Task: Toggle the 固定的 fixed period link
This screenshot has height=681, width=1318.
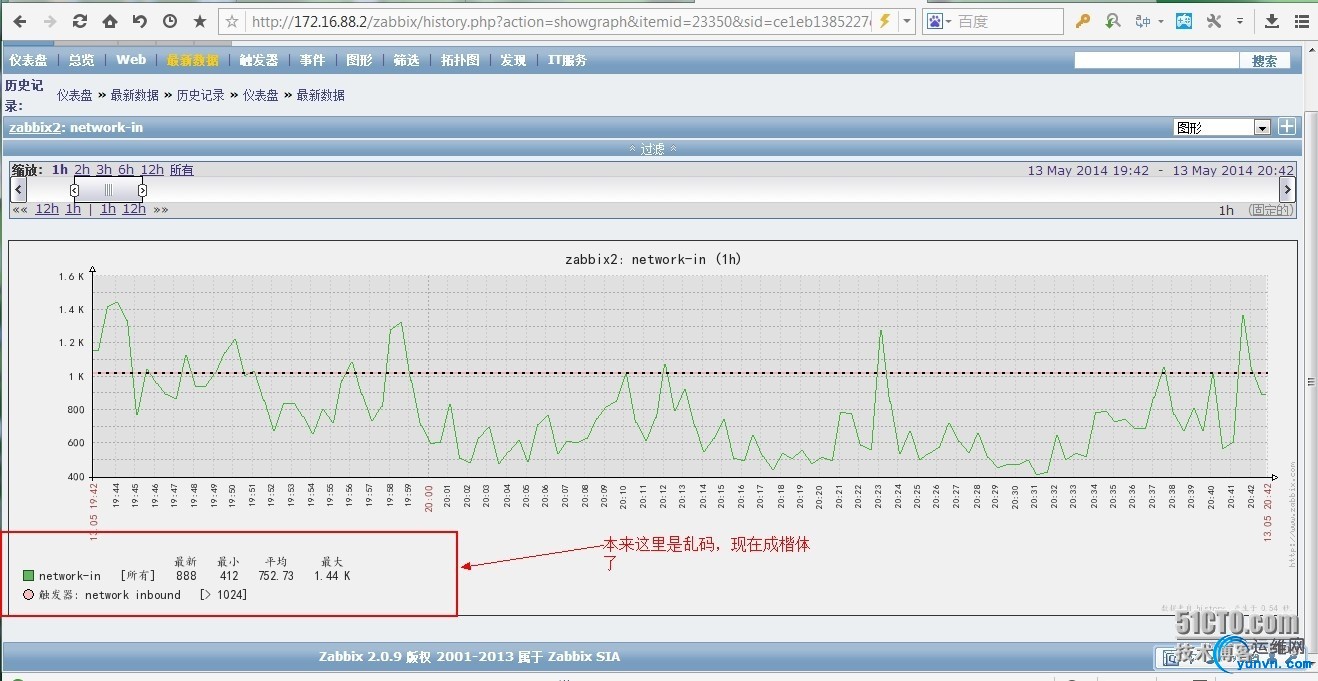Action: [1271, 210]
